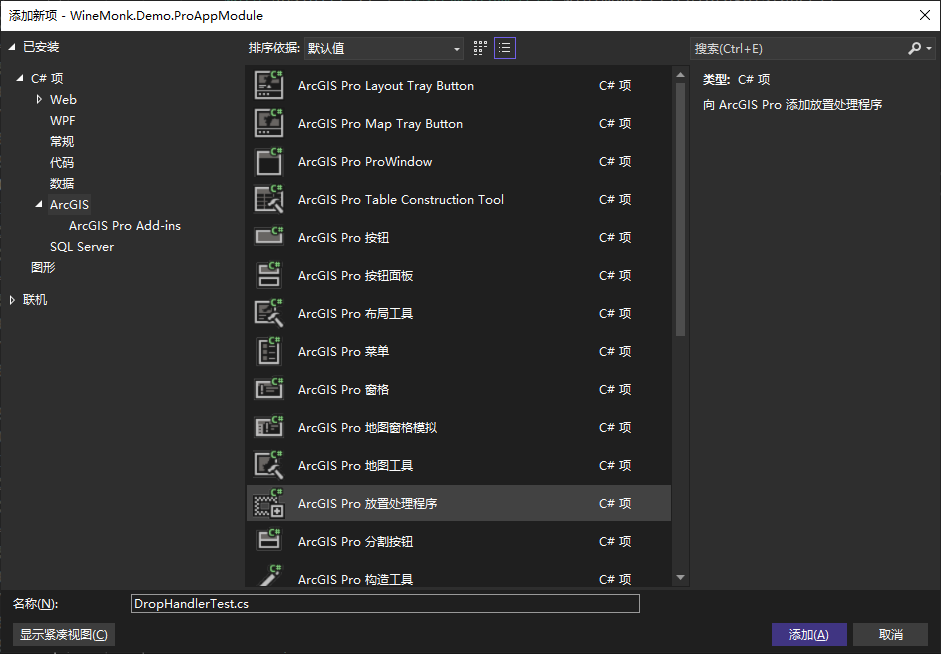
Task: Select ArcGIS Pro 分割按钮 text
Action: pos(355,541)
